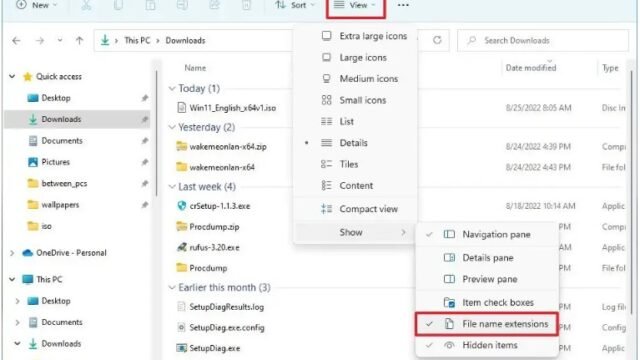640x360 pixels.
Task: Click the Copy icon in toolbar
Action: click(118, 5)
